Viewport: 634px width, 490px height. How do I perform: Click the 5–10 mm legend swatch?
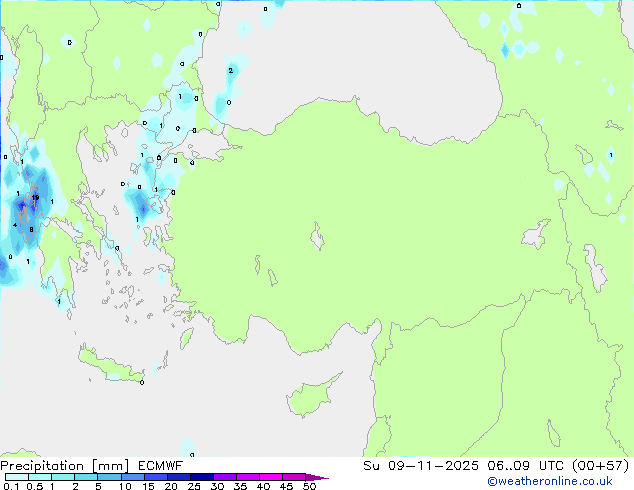point(109,477)
